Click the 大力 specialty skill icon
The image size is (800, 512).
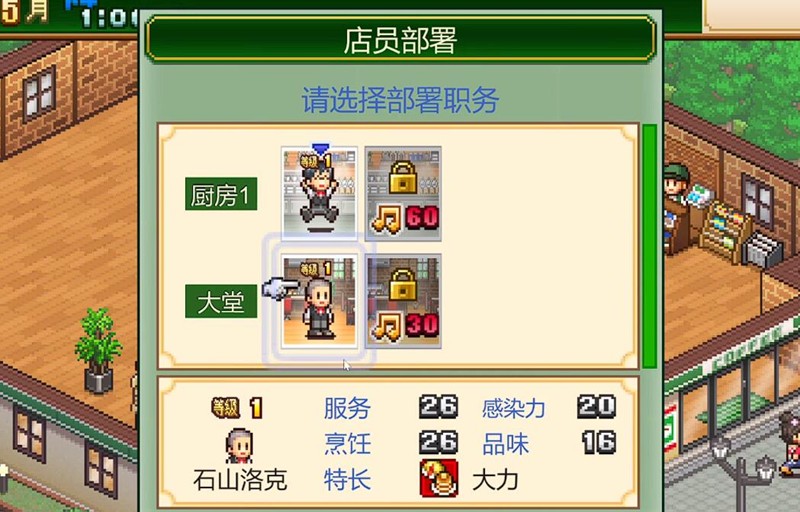pos(439,478)
